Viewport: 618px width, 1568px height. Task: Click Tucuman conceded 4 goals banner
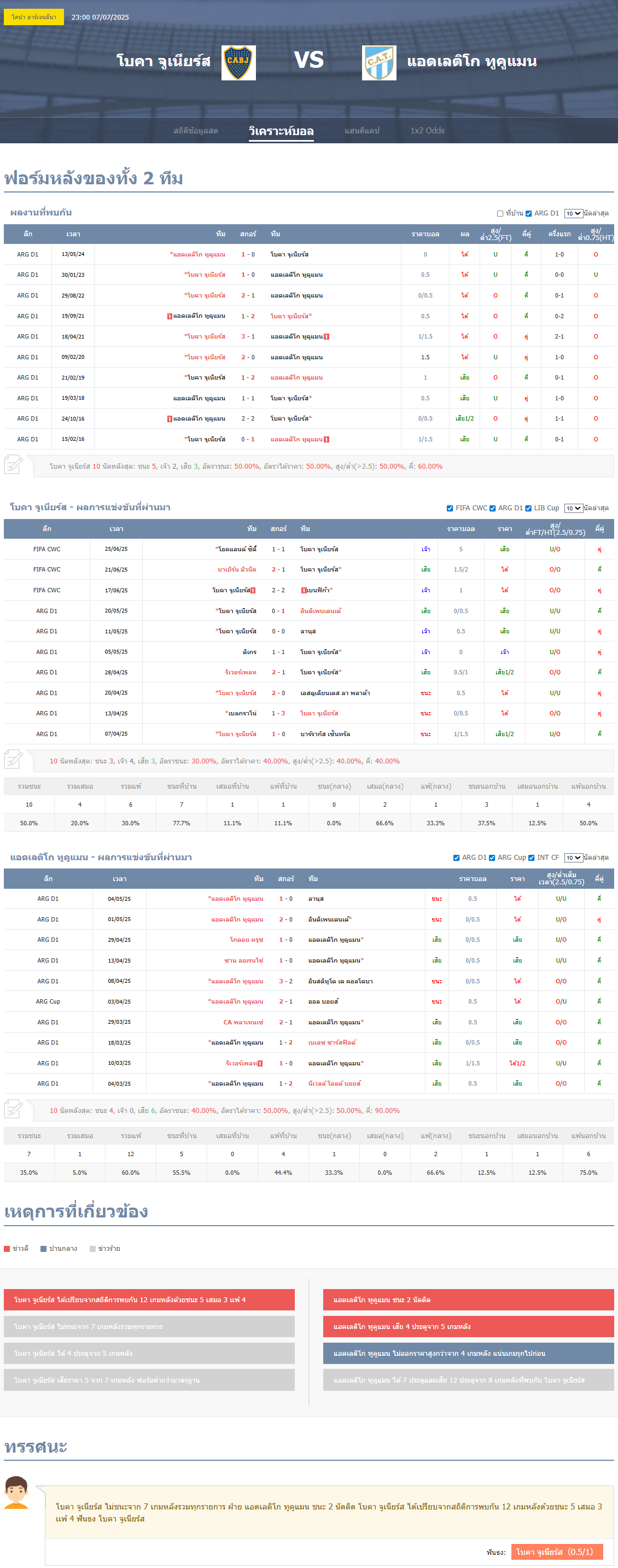tap(468, 1326)
